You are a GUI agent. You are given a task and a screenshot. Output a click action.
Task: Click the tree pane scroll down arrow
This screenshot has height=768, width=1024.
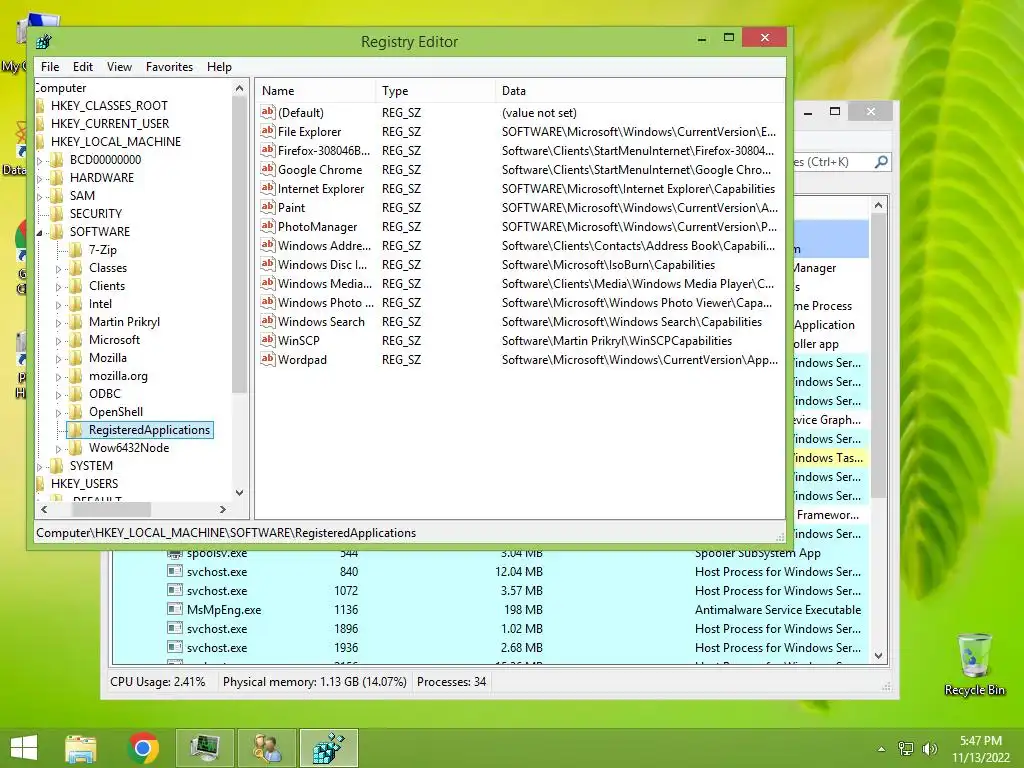239,492
